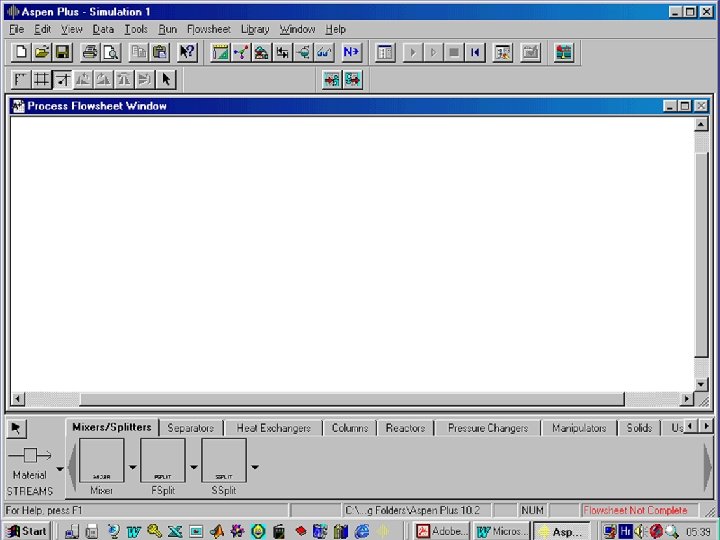
Task: Step through the simulation run
Action: click(433, 52)
